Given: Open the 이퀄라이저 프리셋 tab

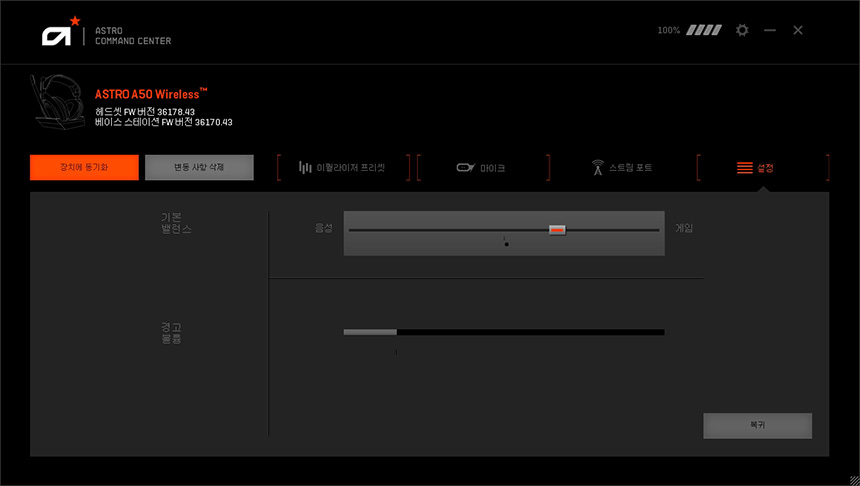Looking at the screenshot, I should tap(344, 168).
